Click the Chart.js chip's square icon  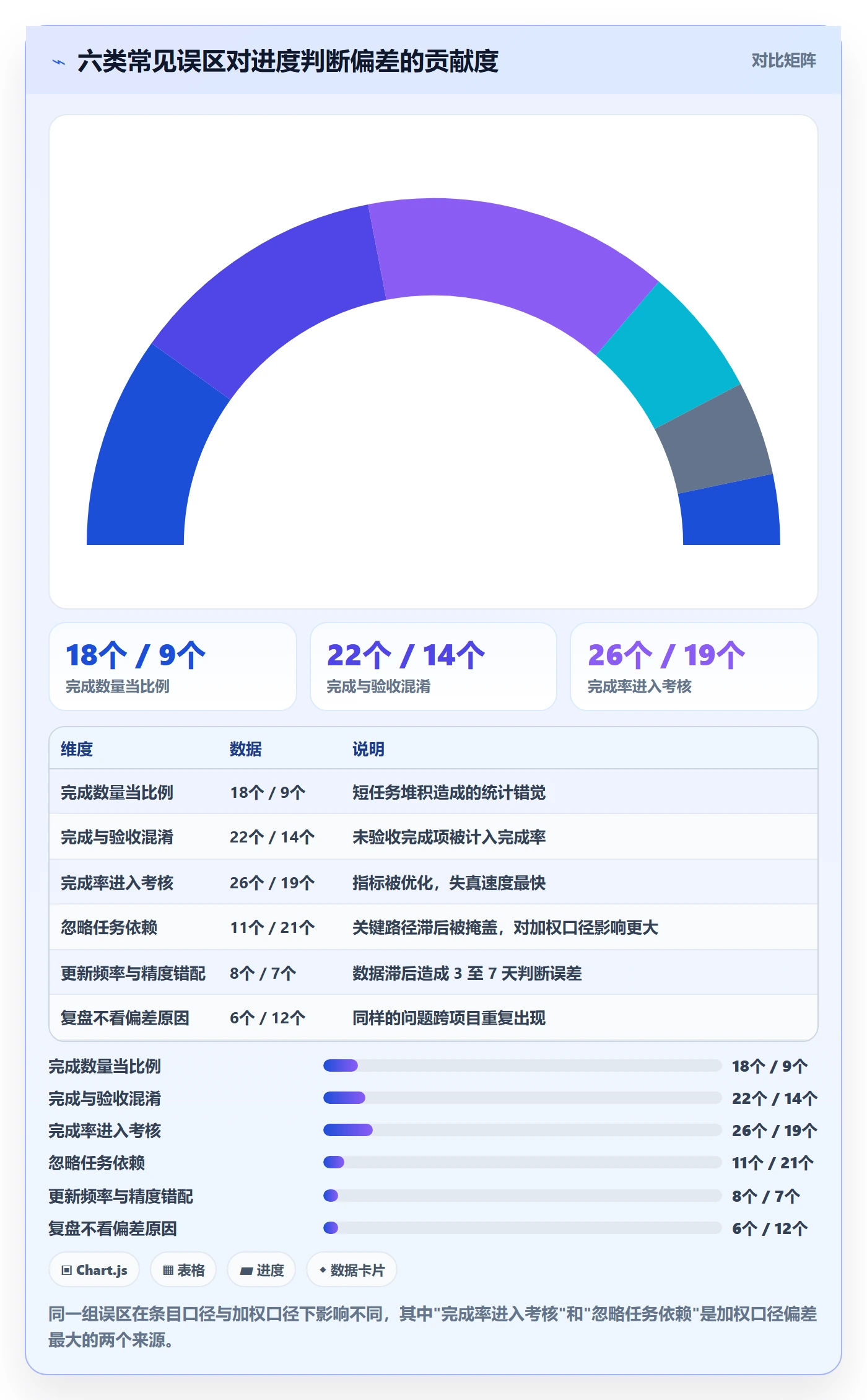pos(67,1271)
